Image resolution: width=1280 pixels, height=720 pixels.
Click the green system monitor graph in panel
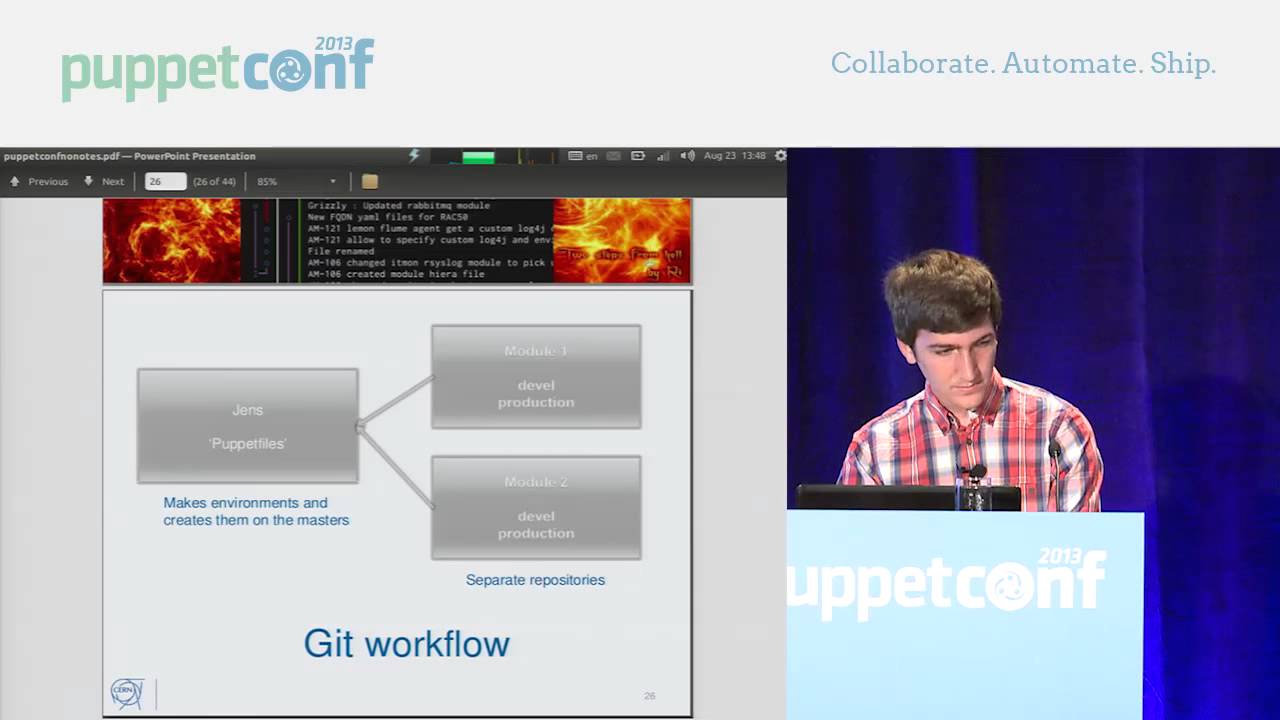point(478,156)
